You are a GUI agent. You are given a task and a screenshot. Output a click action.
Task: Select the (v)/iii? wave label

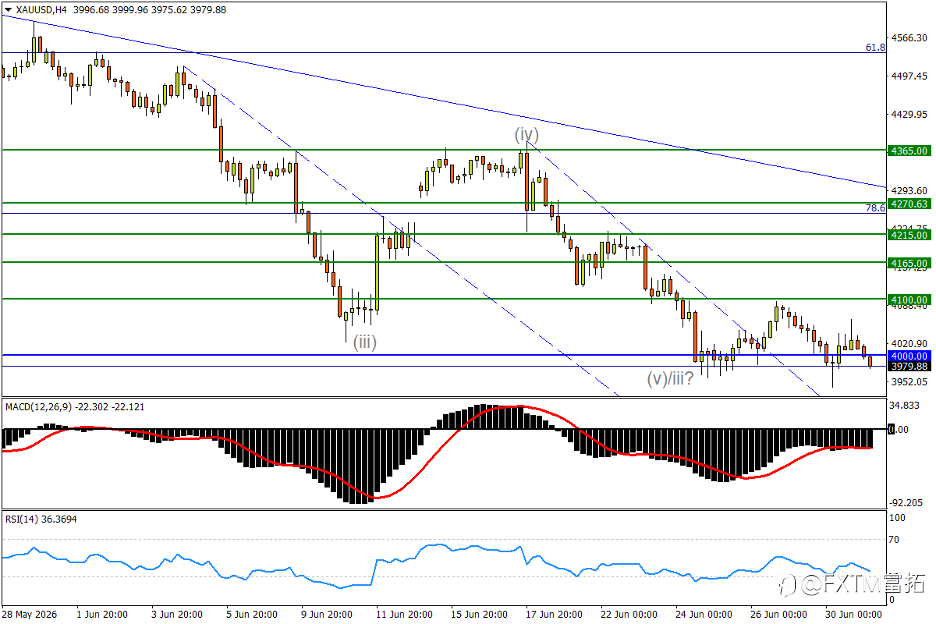670,378
